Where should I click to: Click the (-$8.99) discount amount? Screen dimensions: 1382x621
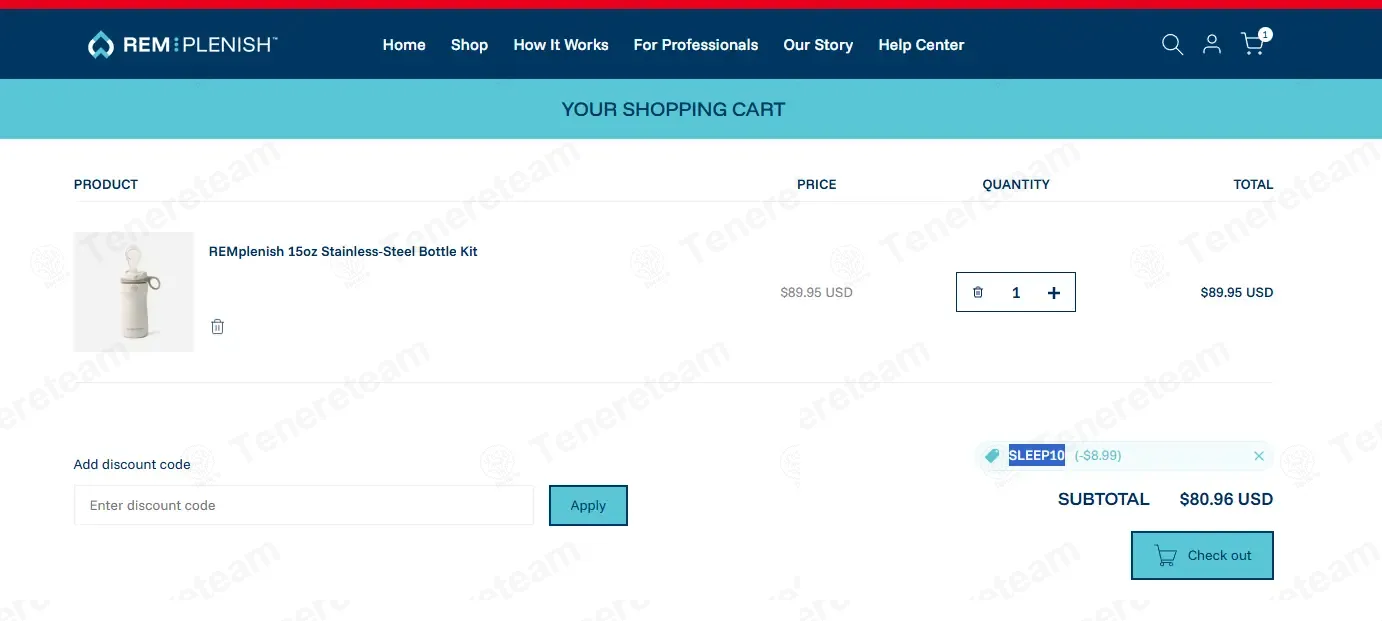click(1098, 456)
